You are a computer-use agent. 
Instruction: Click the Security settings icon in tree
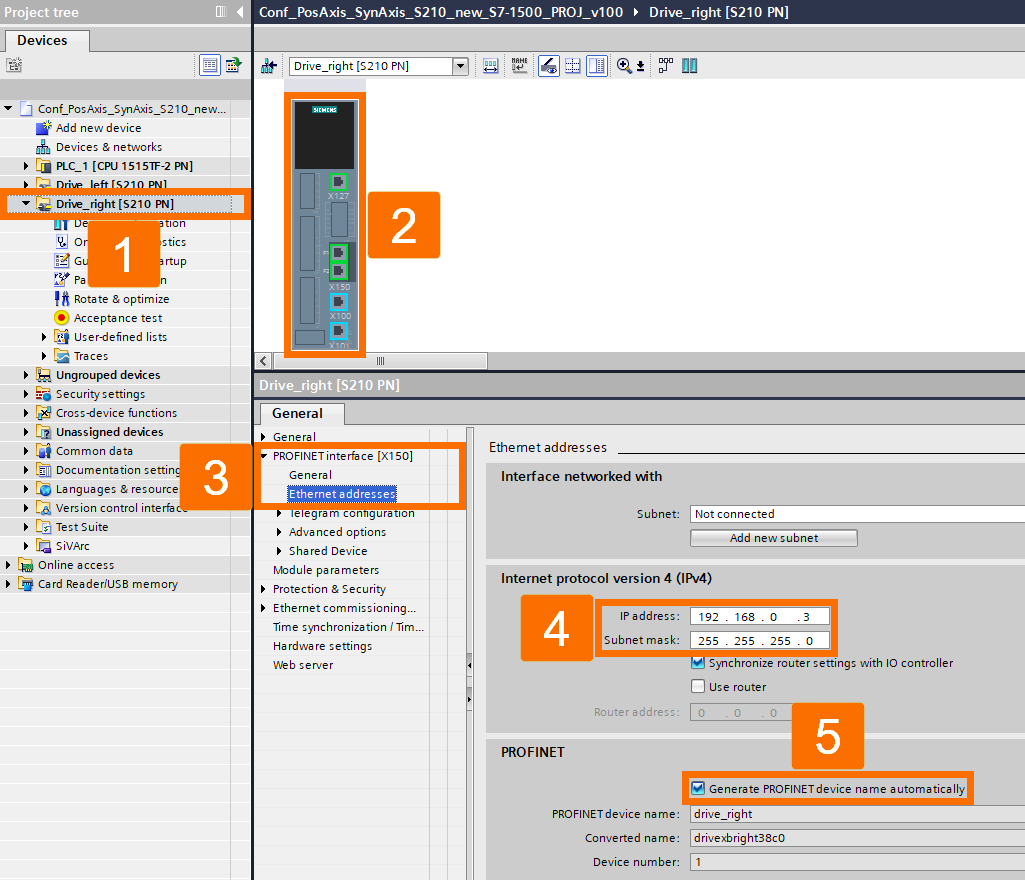[43, 394]
